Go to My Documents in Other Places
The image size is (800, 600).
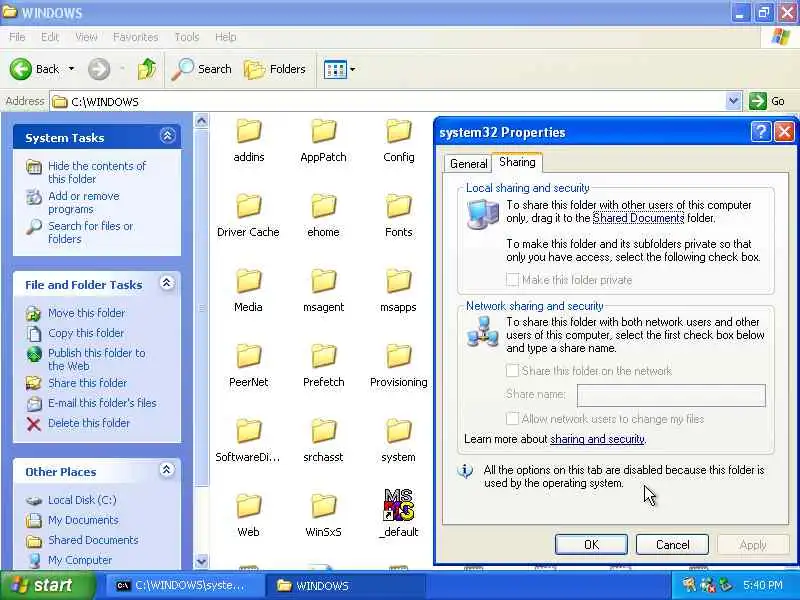(x=83, y=520)
